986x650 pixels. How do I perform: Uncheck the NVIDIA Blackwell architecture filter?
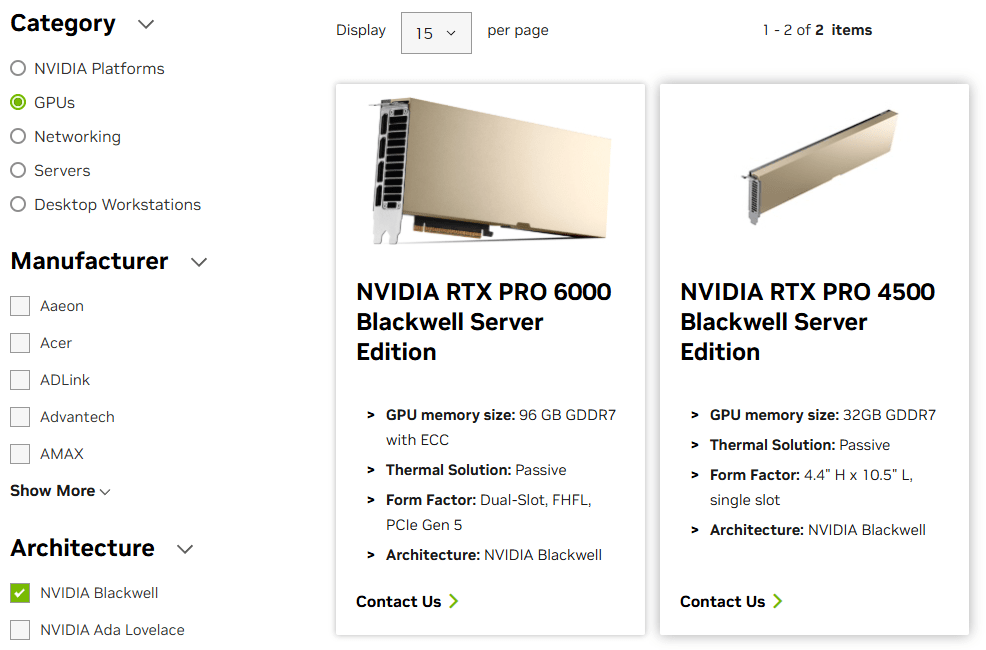(x=20, y=593)
